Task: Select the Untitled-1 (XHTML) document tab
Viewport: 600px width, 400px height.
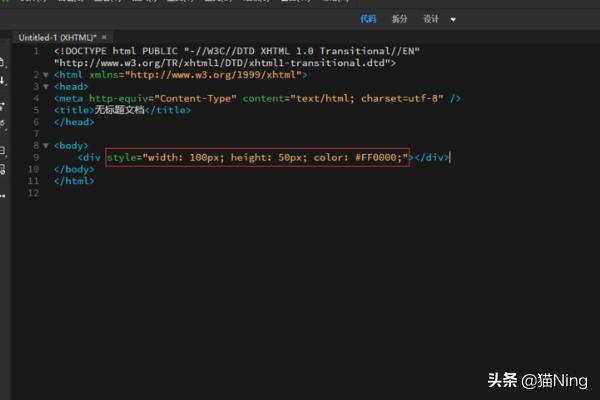Action: click(57, 38)
